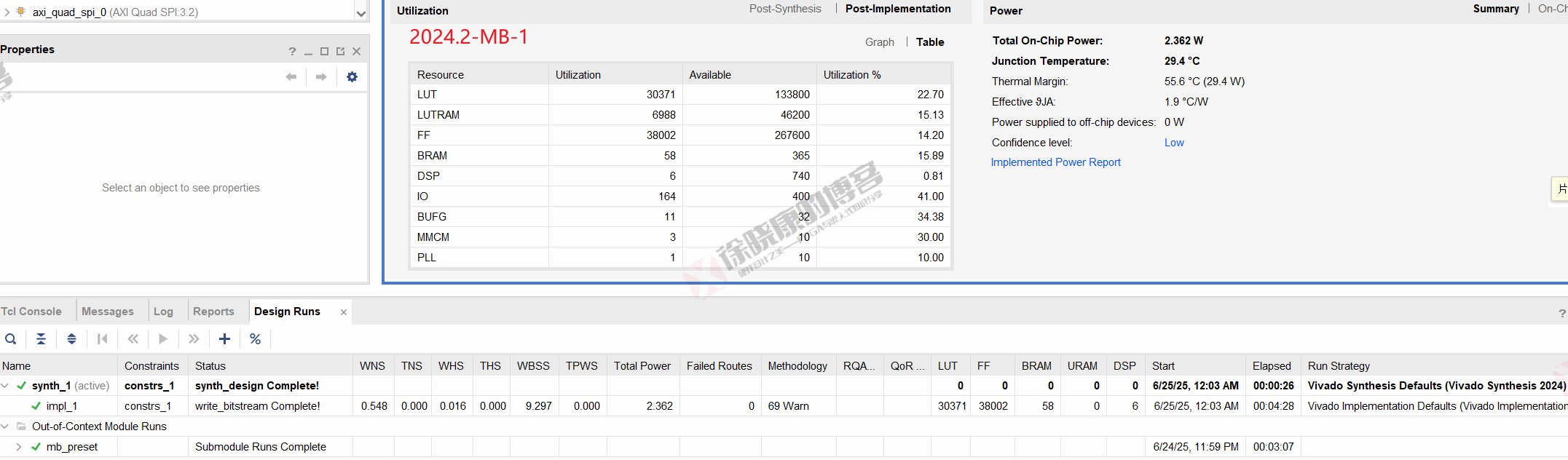Collapse all design runs
The image size is (1568, 460).
pos(41,338)
